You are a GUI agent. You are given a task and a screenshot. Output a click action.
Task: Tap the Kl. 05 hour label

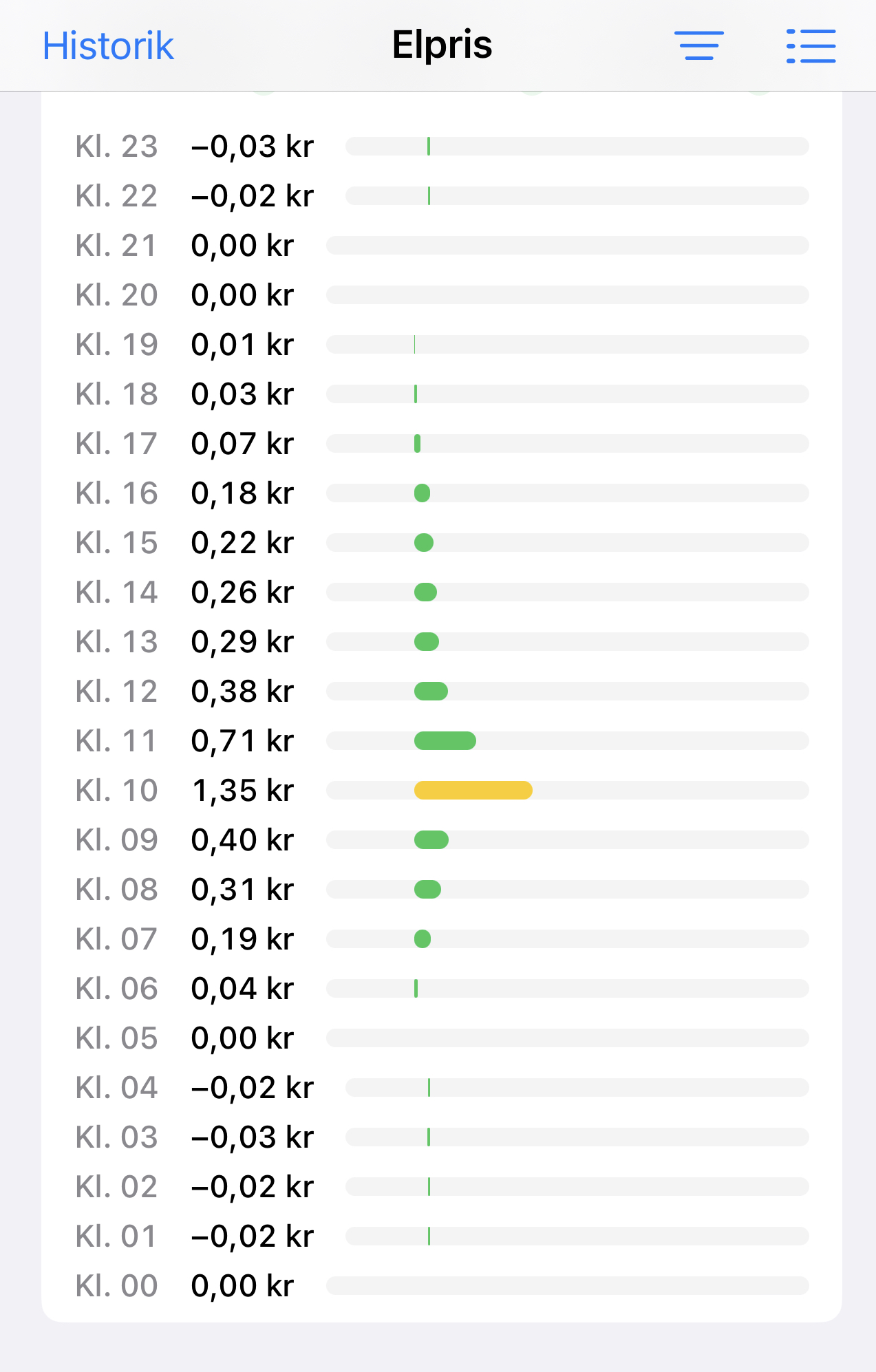coord(117,1038)
